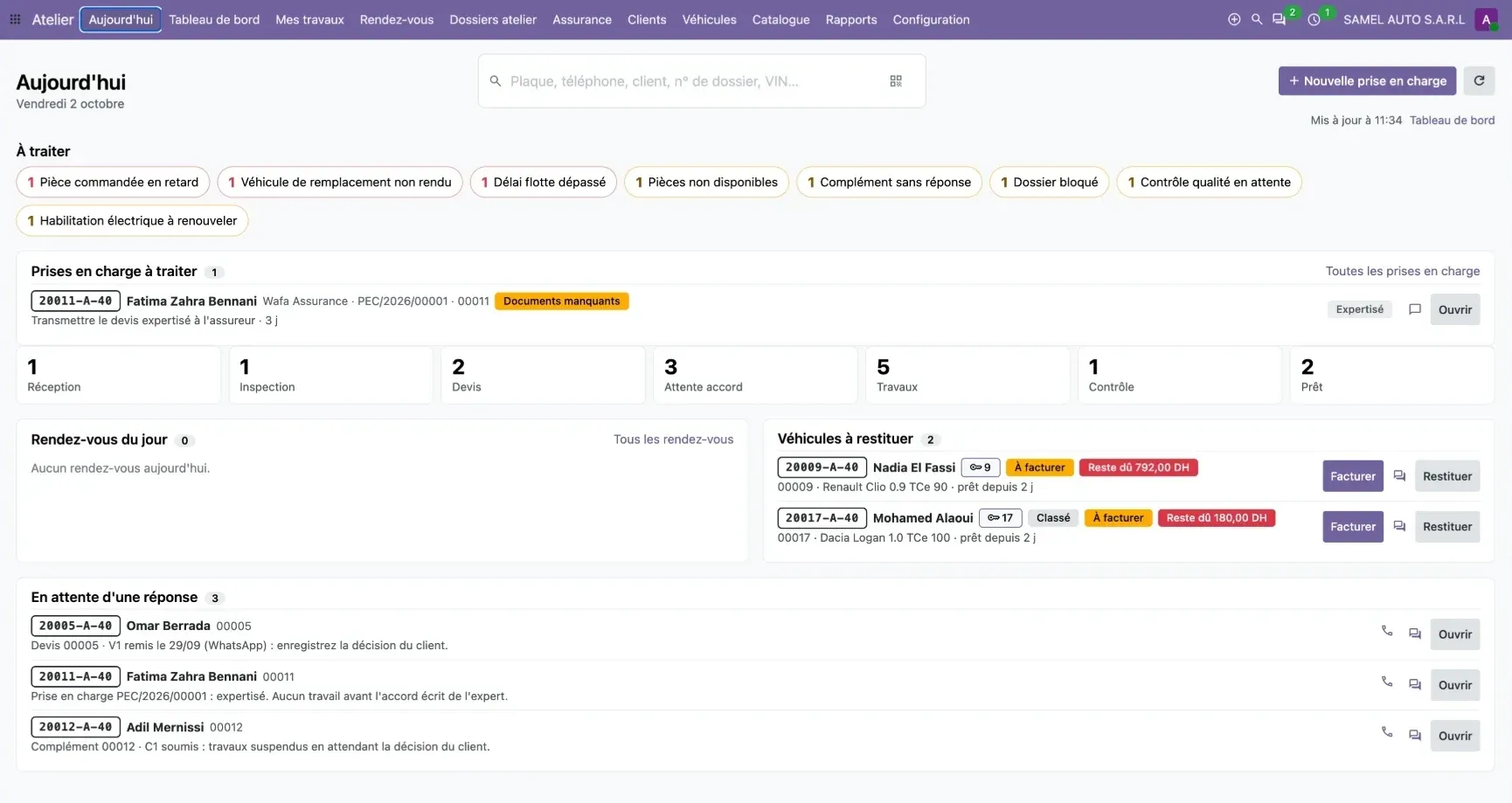Click the search field for plaque or client
The image size is (1512, 803).
[702, 81]
